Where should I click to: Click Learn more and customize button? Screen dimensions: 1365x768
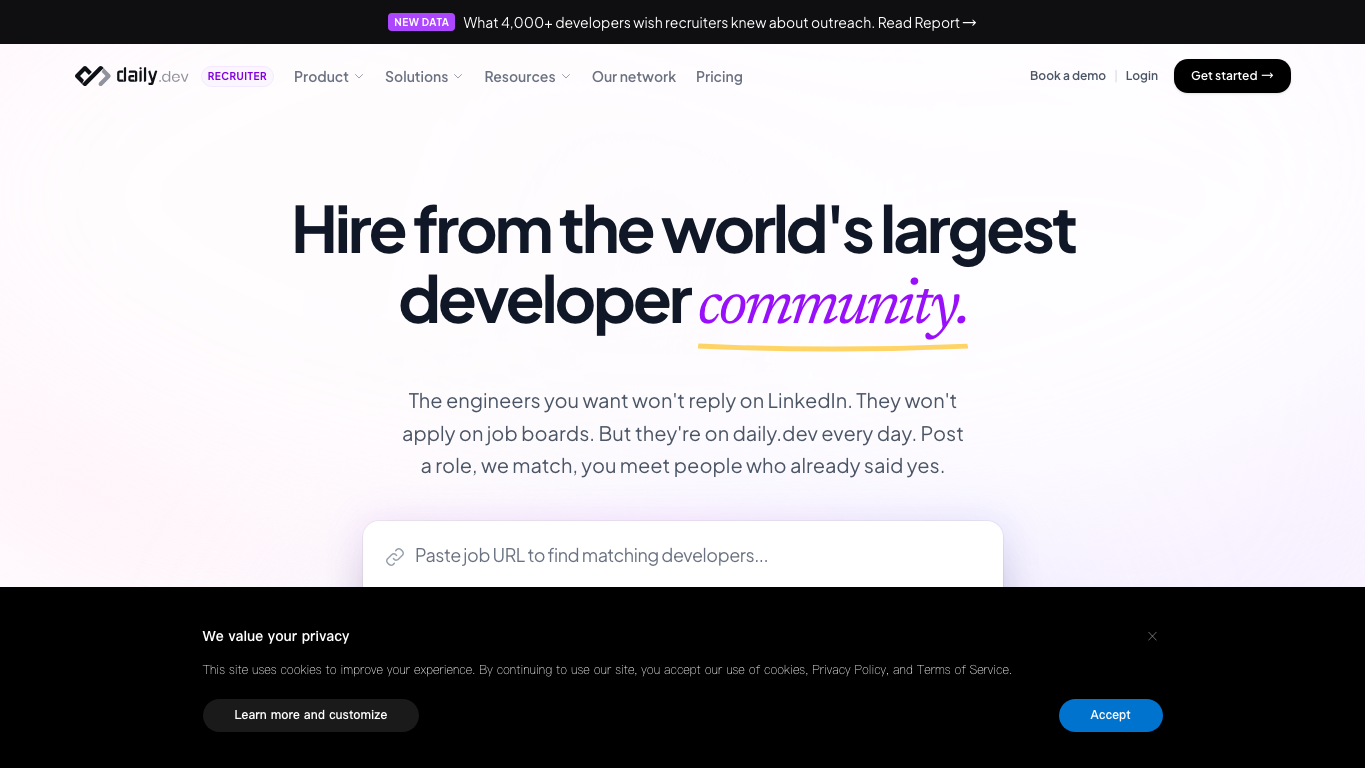tap(311, 715)
